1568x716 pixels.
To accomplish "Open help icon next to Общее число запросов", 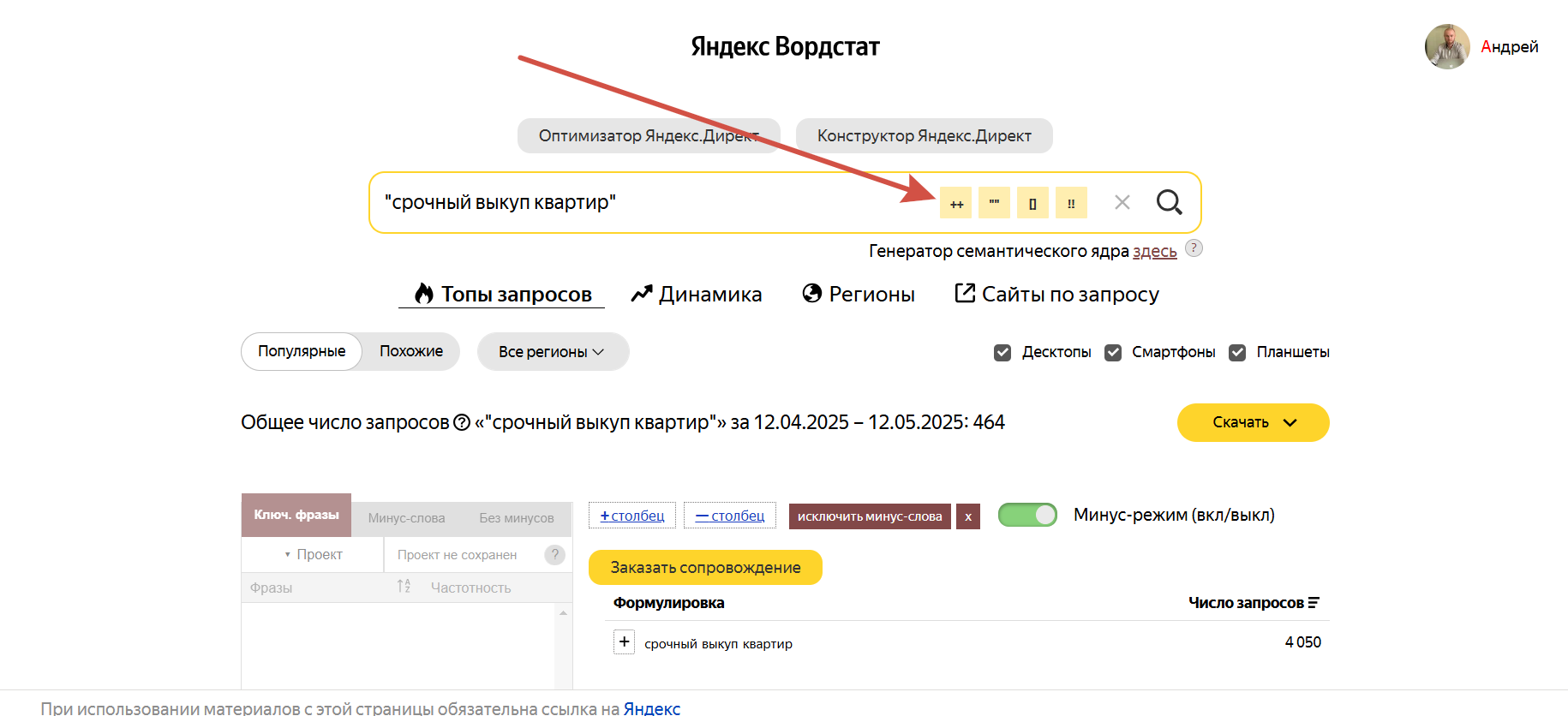I will (462, 422).
